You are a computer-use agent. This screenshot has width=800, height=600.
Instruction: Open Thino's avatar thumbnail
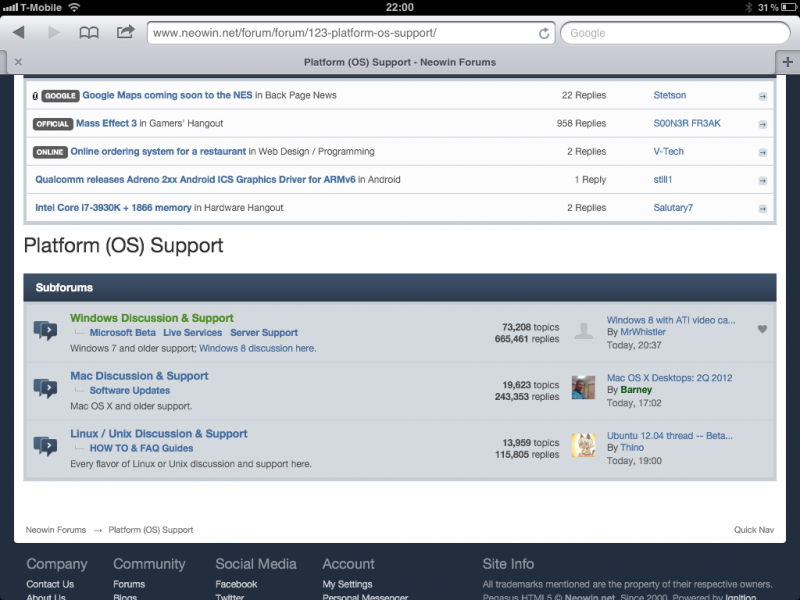click(584, 445)
